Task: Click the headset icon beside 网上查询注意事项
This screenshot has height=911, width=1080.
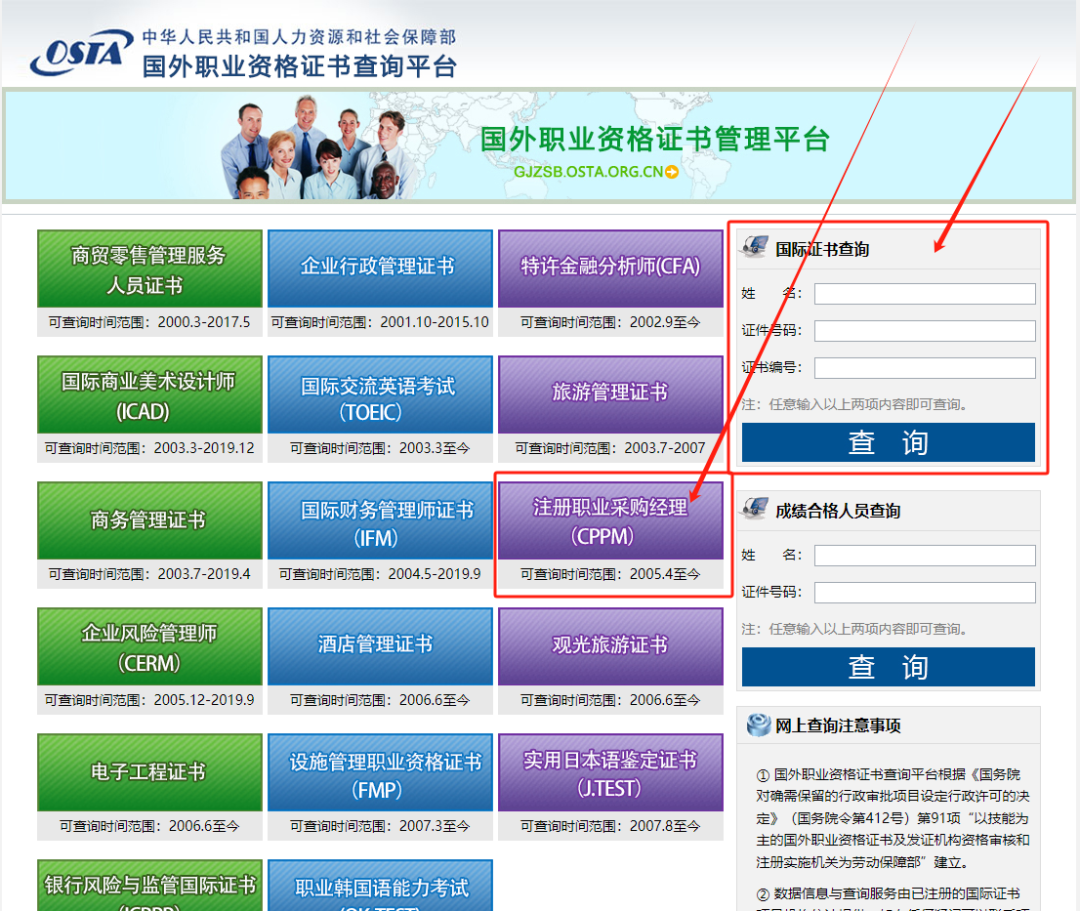Action: point(758,724)
